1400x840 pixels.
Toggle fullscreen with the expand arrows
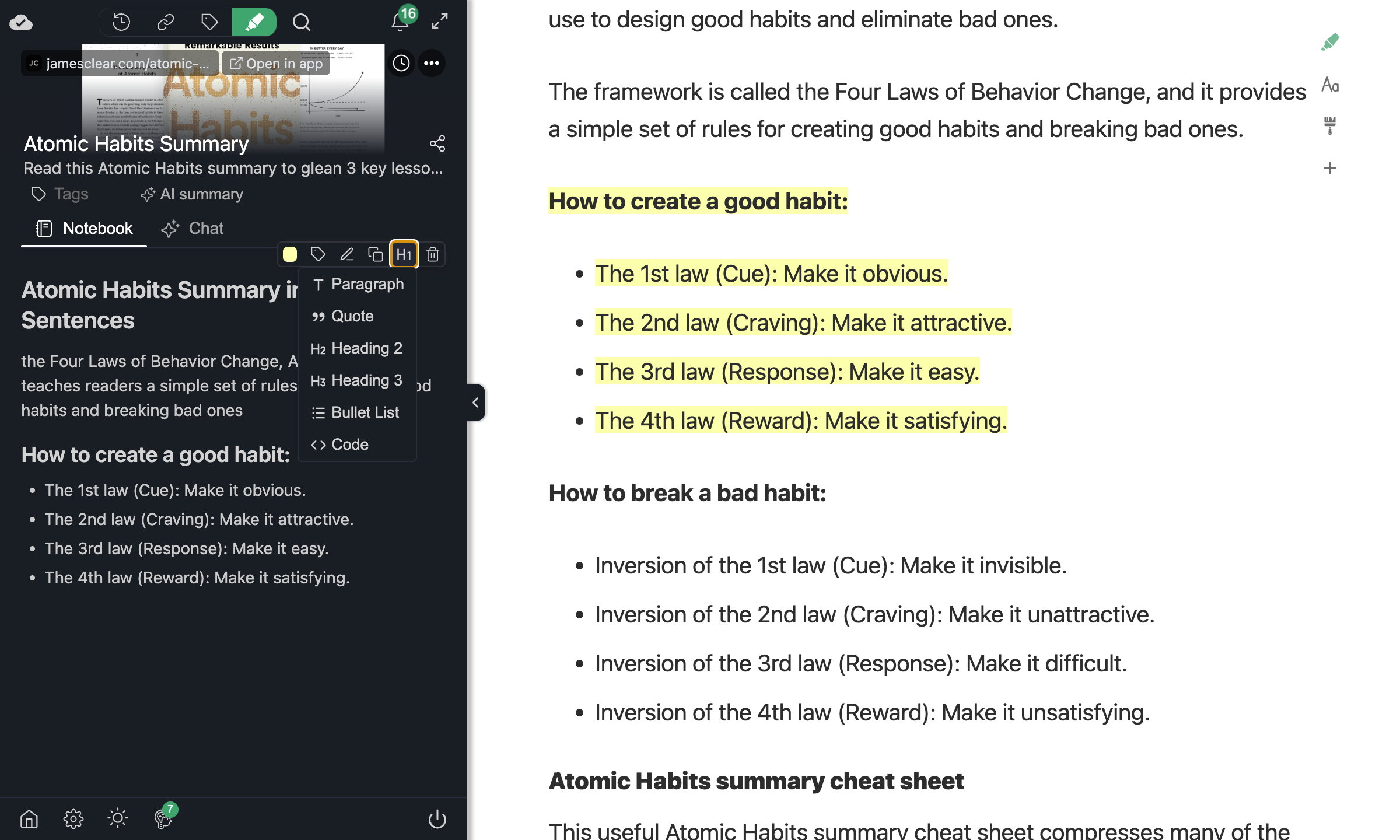click(439, 22)
